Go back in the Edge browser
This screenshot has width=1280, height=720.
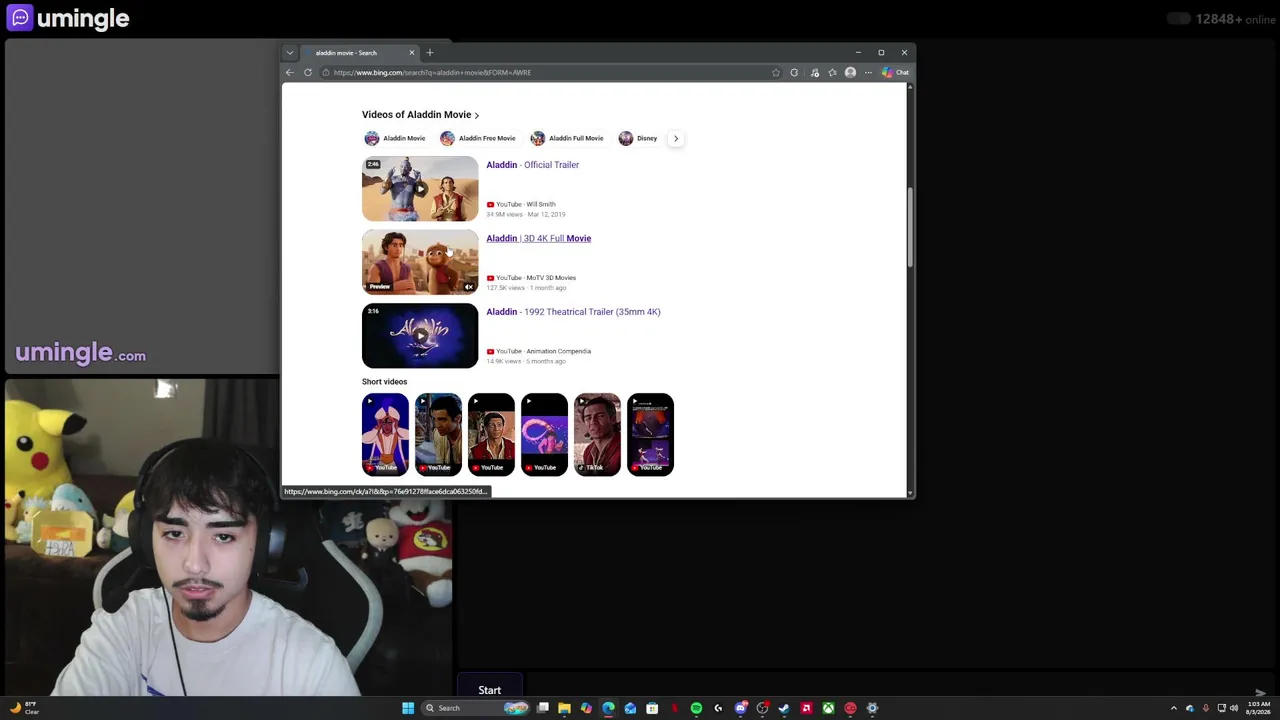click(290, 72)
